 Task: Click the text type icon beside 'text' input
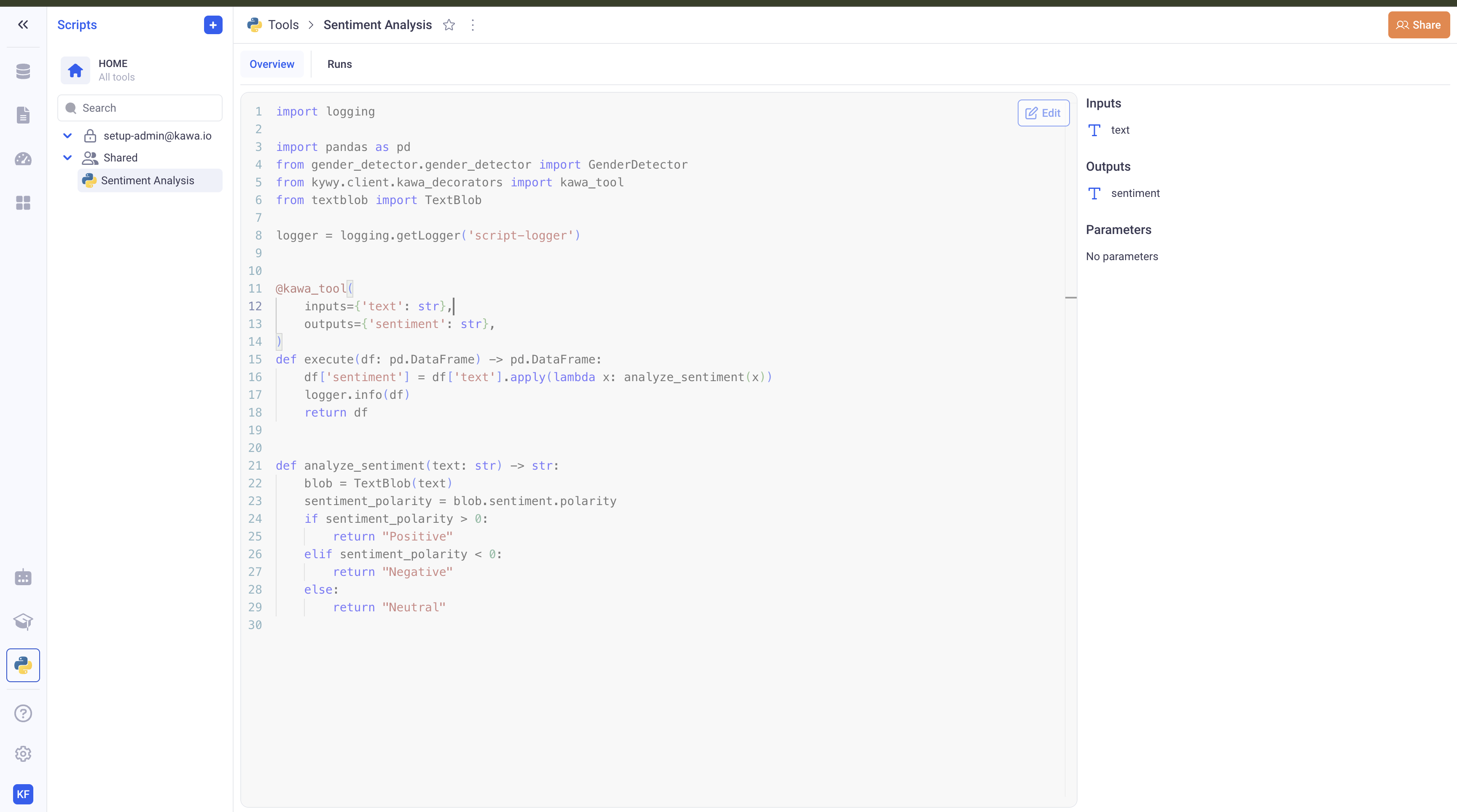(1094, 130)
